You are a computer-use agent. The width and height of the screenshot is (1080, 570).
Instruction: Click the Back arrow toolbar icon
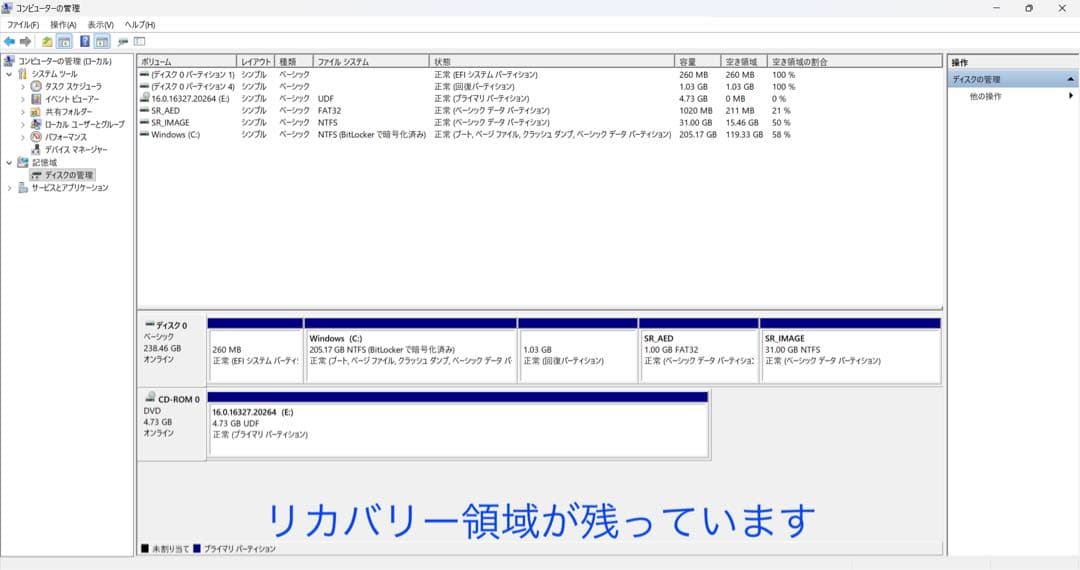click(10, 42)
